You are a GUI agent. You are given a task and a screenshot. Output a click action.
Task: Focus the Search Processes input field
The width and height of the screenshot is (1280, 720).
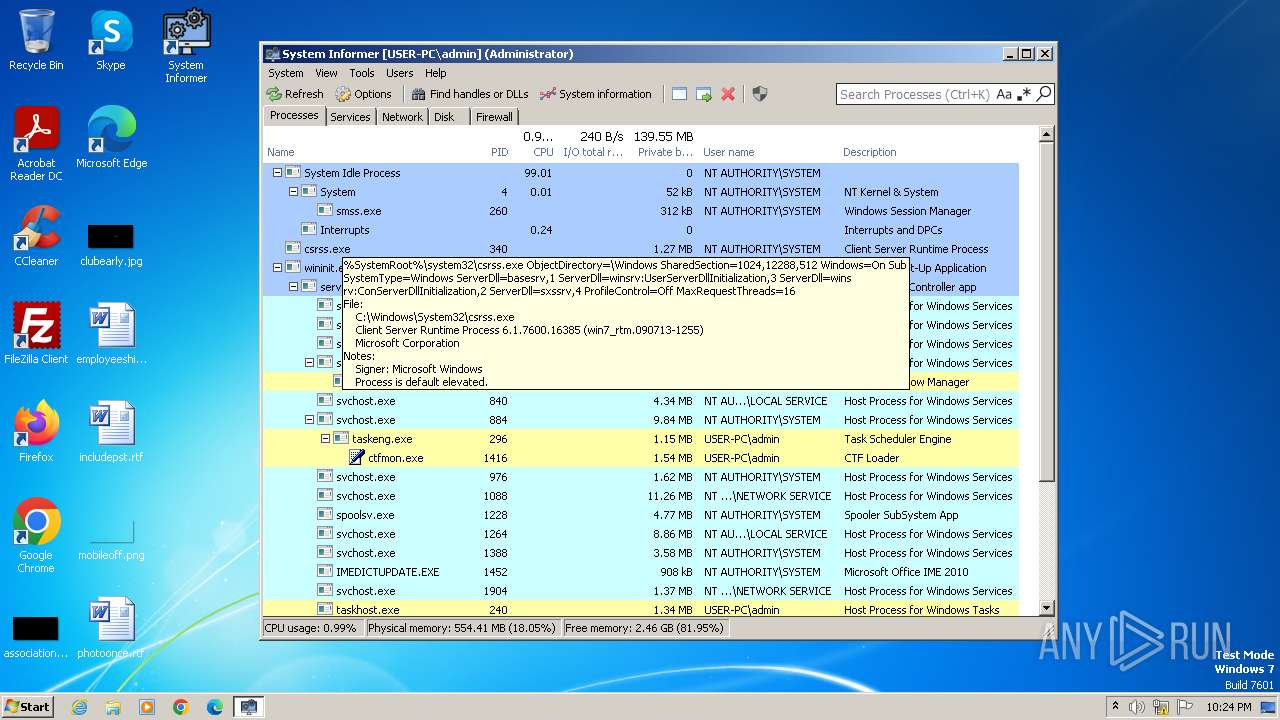pos(915,94)
